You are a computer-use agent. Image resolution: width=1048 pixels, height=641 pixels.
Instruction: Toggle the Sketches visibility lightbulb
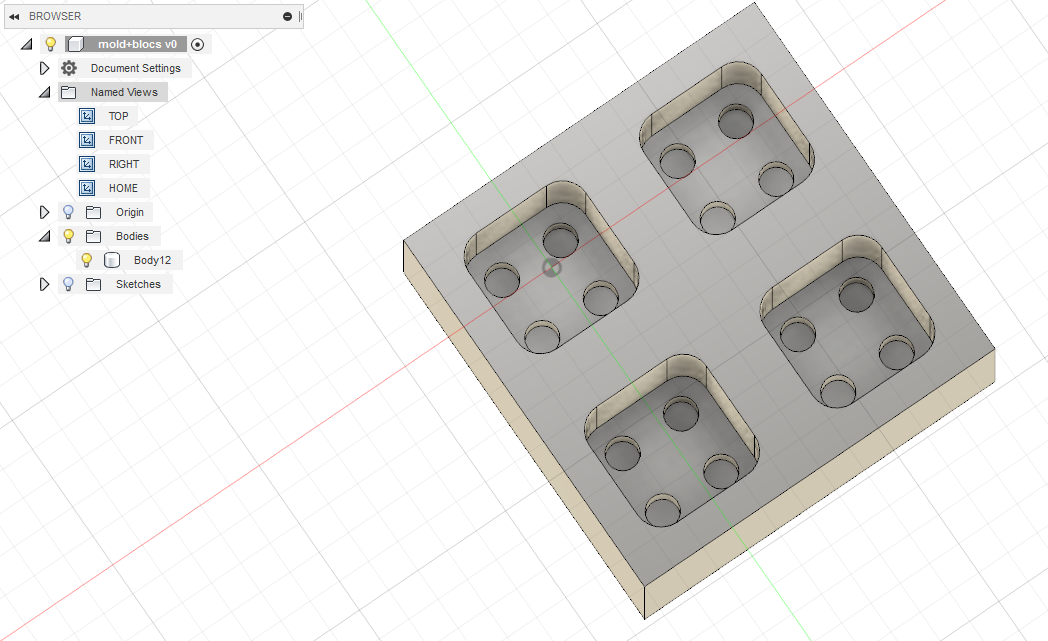pyautogui.click(x=67, y=284)
